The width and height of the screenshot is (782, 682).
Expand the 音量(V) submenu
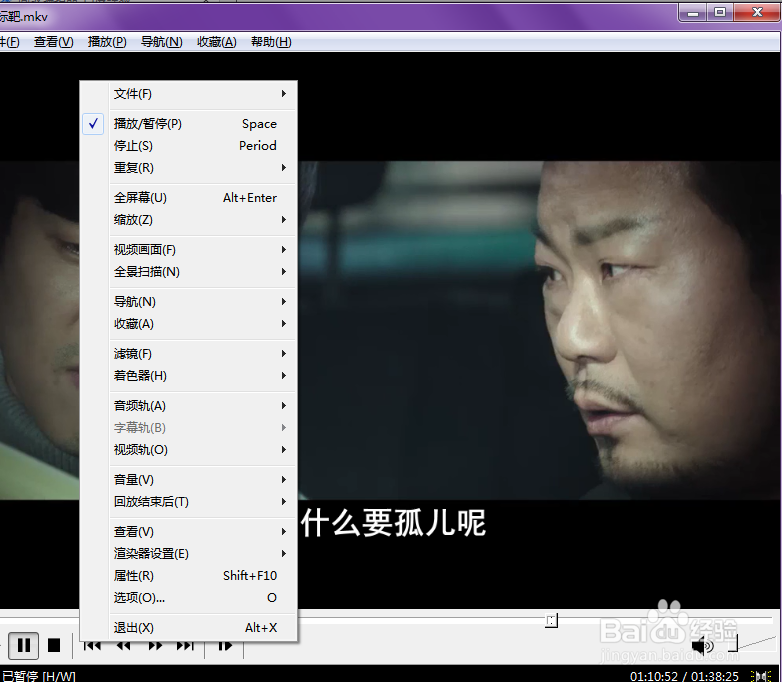click(189, 479)
